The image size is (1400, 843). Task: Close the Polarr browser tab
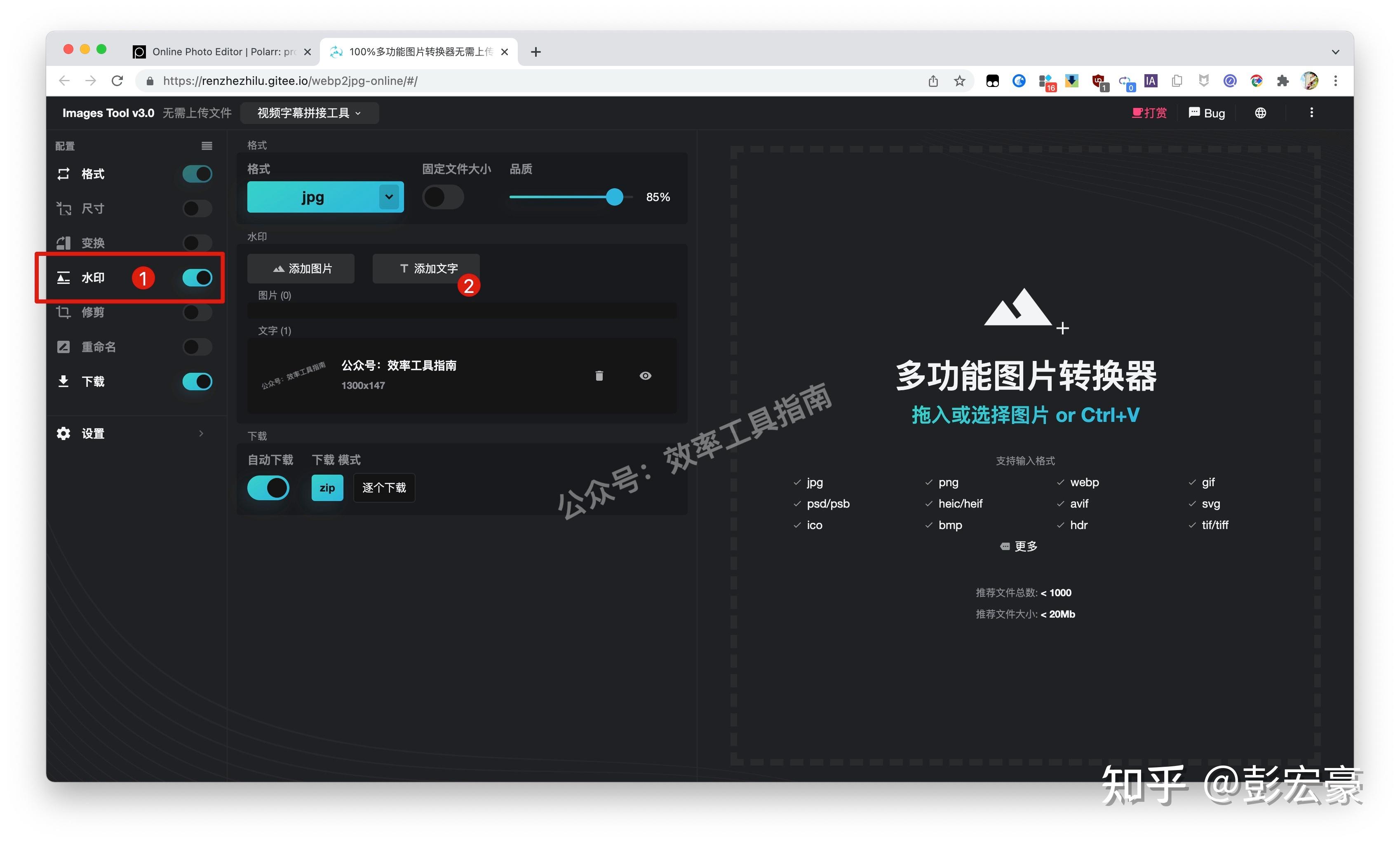point(308,52)
